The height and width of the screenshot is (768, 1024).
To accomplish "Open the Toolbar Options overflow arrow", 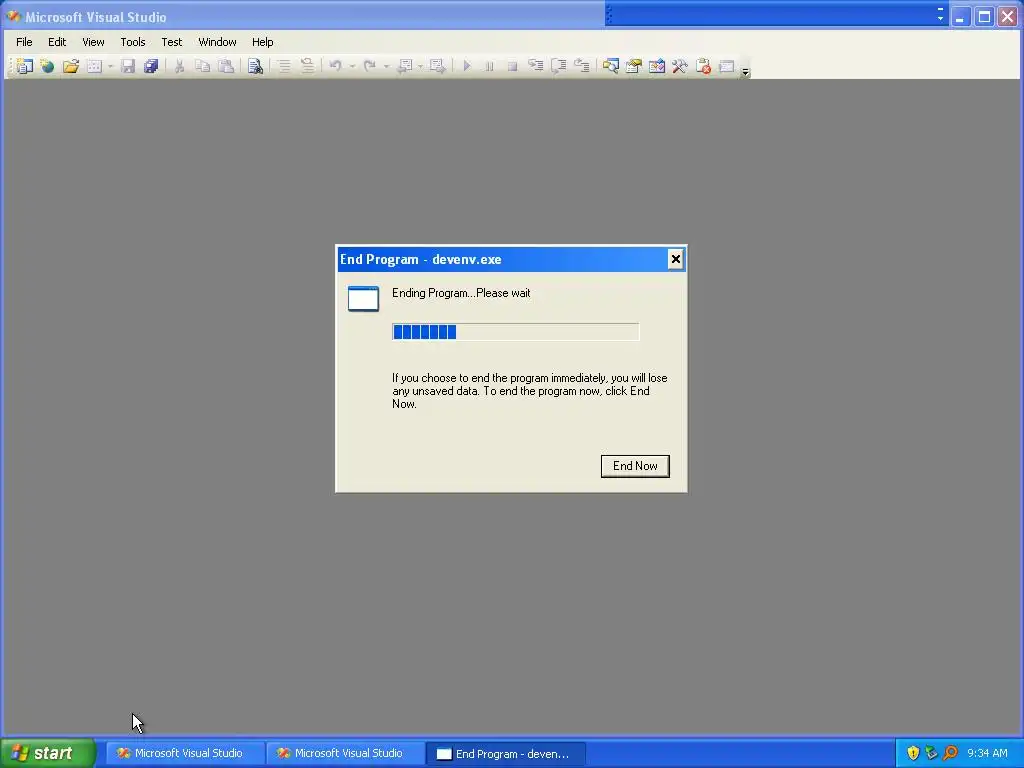I will 745,71.
